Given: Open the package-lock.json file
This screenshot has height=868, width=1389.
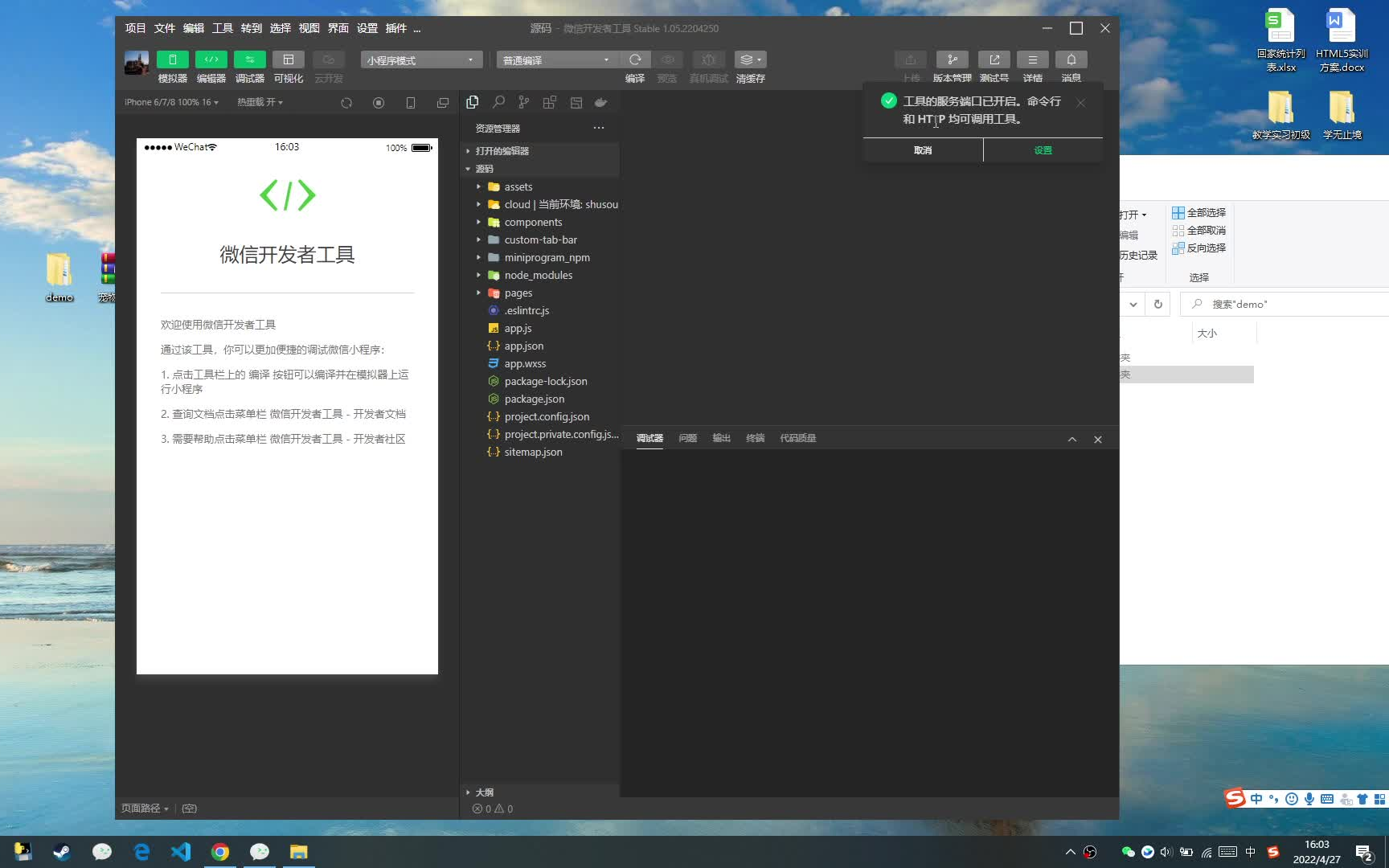Looking at the screenshot, I should pyautogui.click(x=540, y=381).
